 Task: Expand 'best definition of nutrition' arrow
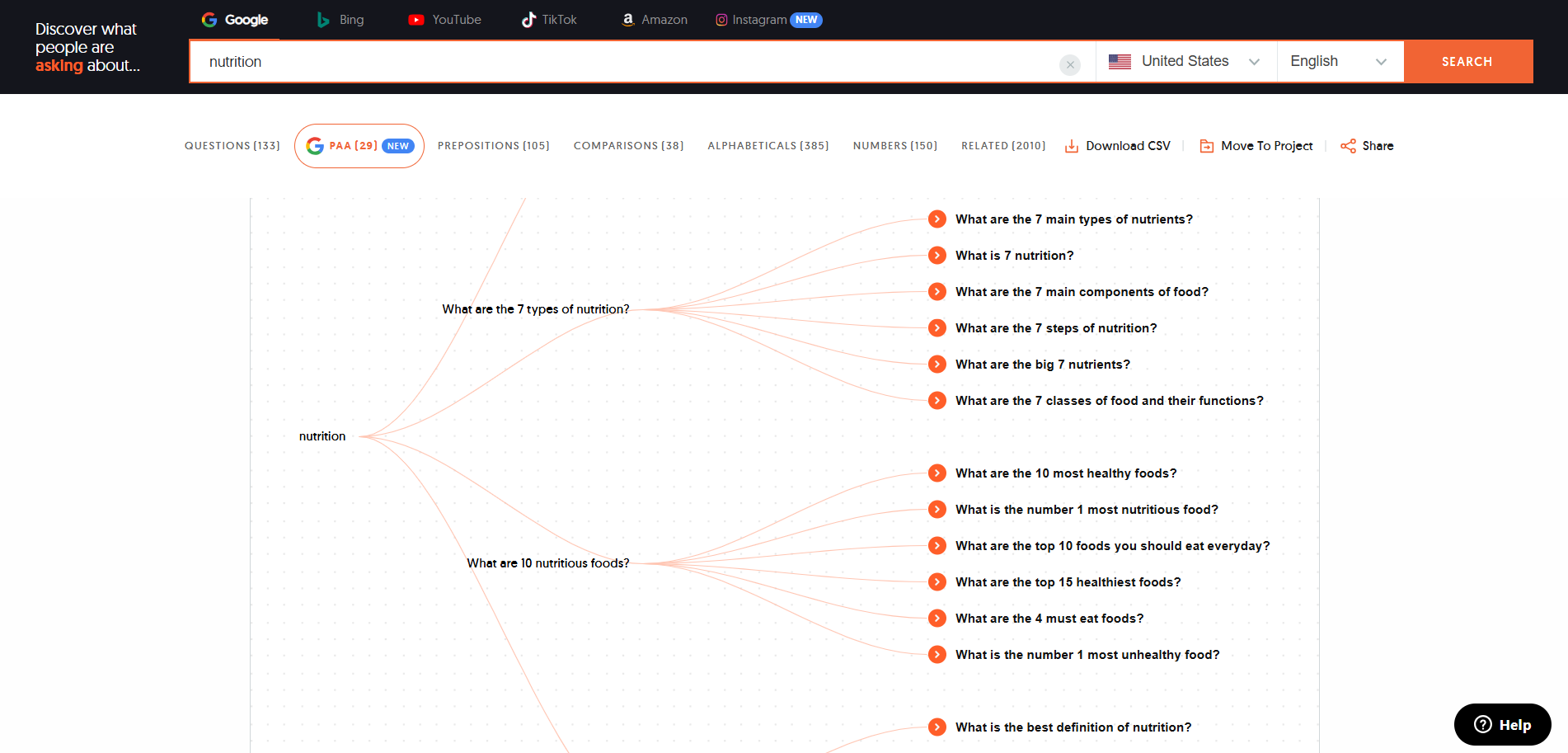pyautogui.click(x=937, y=727)
